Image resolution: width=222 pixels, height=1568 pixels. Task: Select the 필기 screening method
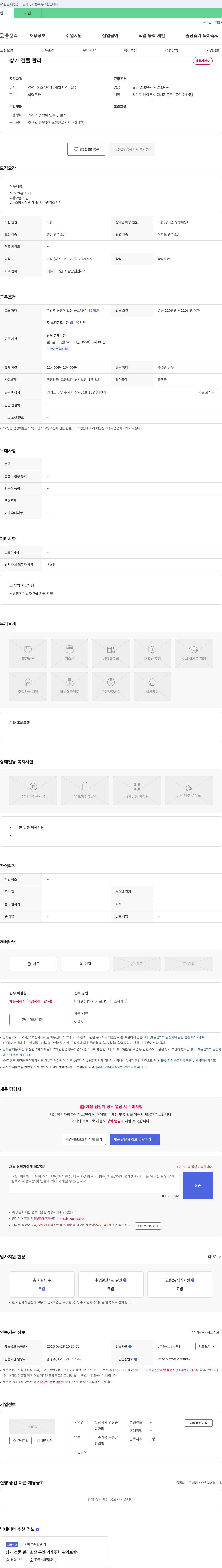[137, 964]
